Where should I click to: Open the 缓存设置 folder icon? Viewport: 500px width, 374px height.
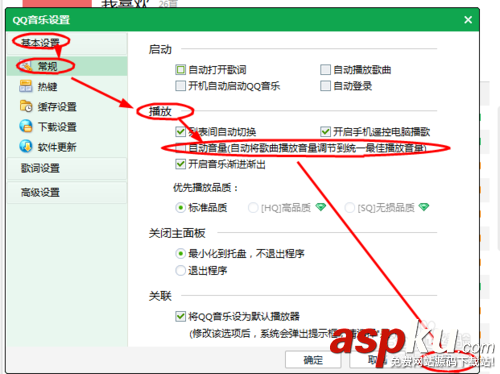[26, 106]
